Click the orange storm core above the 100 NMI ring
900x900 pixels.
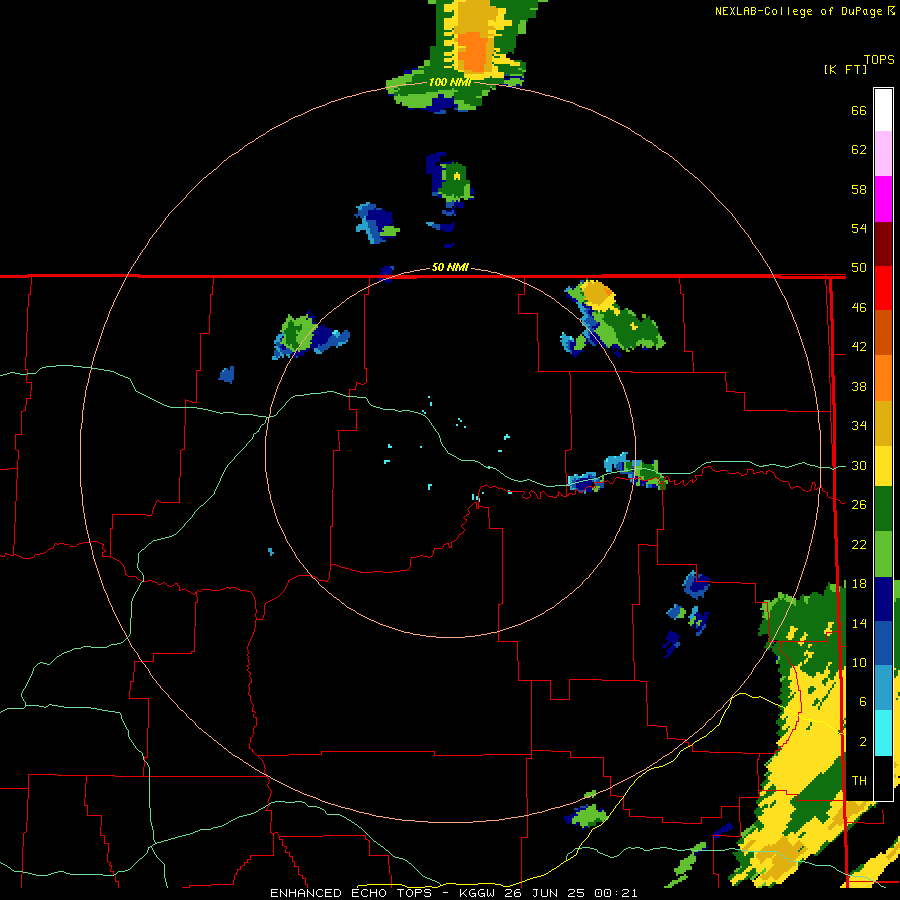click(473, 52)
